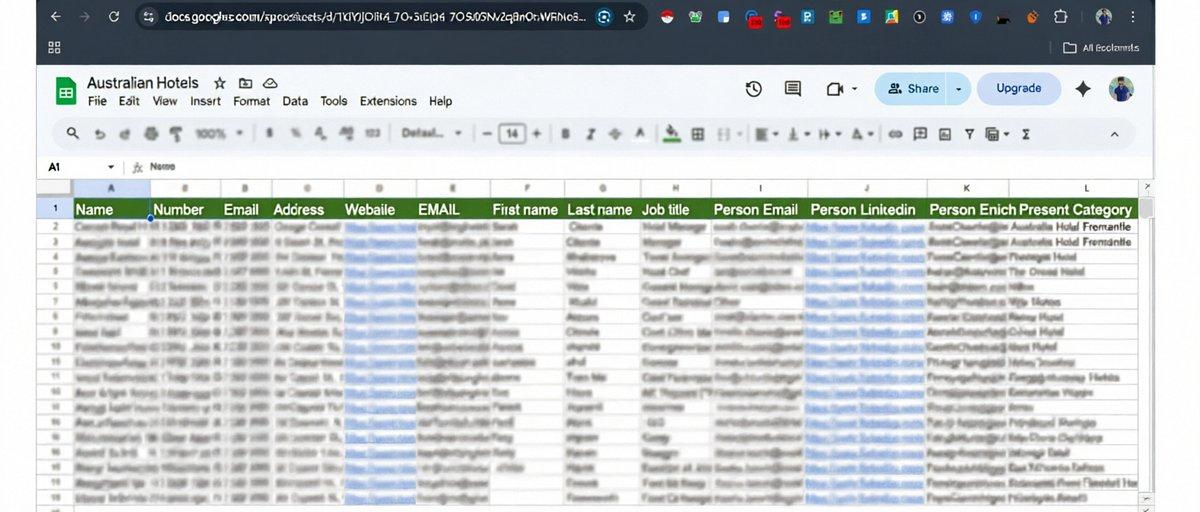The height and width of the screenshot is (512, 1200).
Task: Print the spreadsheet
Action: [151, 134]
